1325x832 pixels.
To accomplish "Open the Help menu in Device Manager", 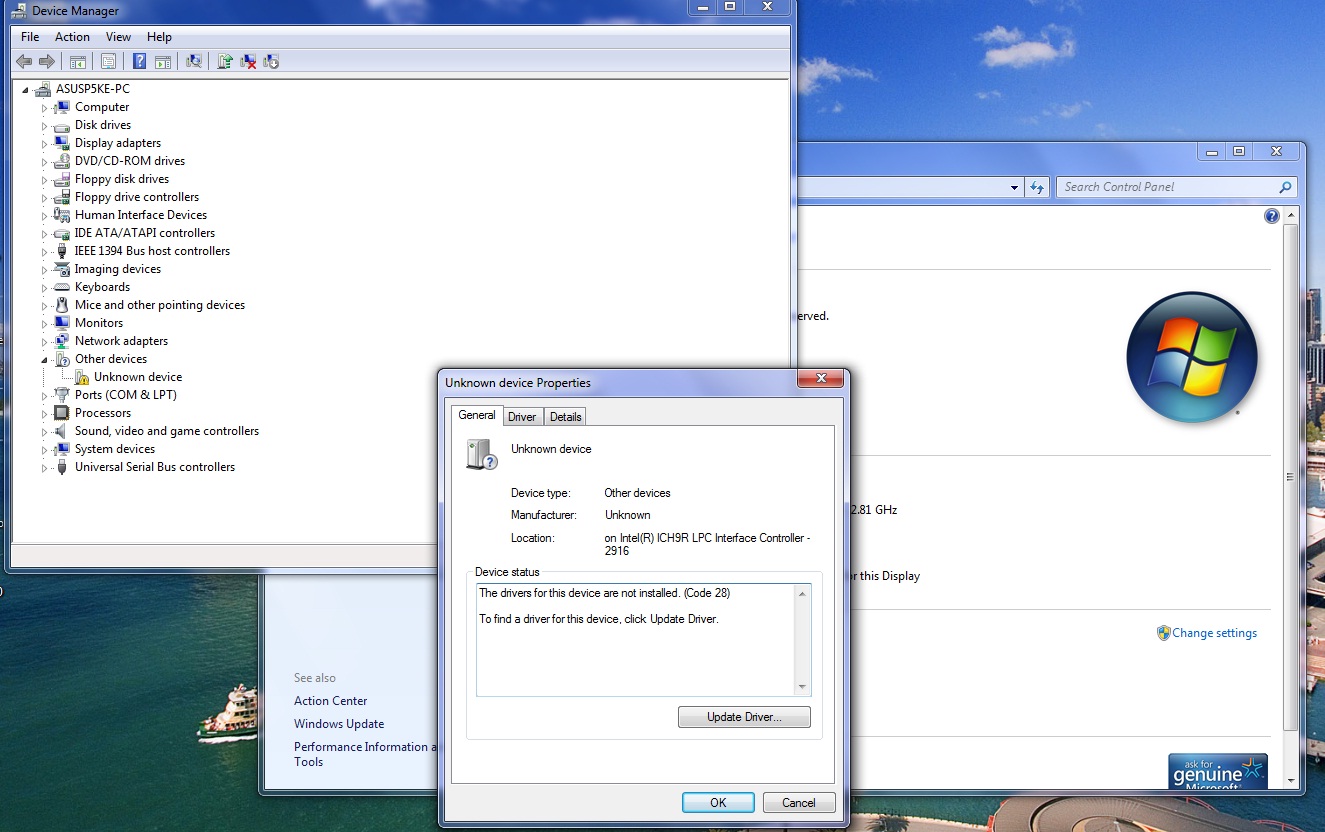I will point(159,37).
